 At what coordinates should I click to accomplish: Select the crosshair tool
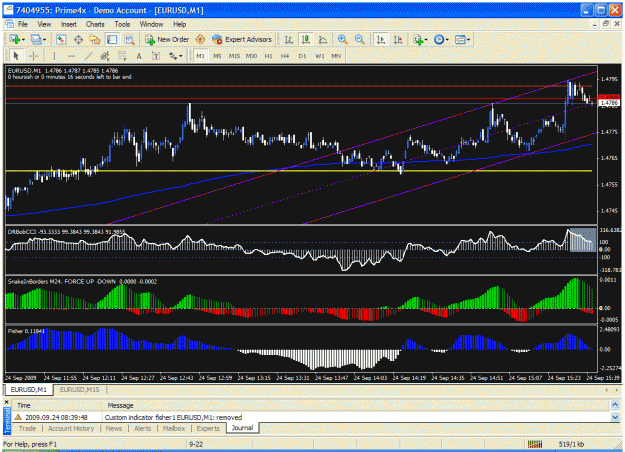click(33, 56)
